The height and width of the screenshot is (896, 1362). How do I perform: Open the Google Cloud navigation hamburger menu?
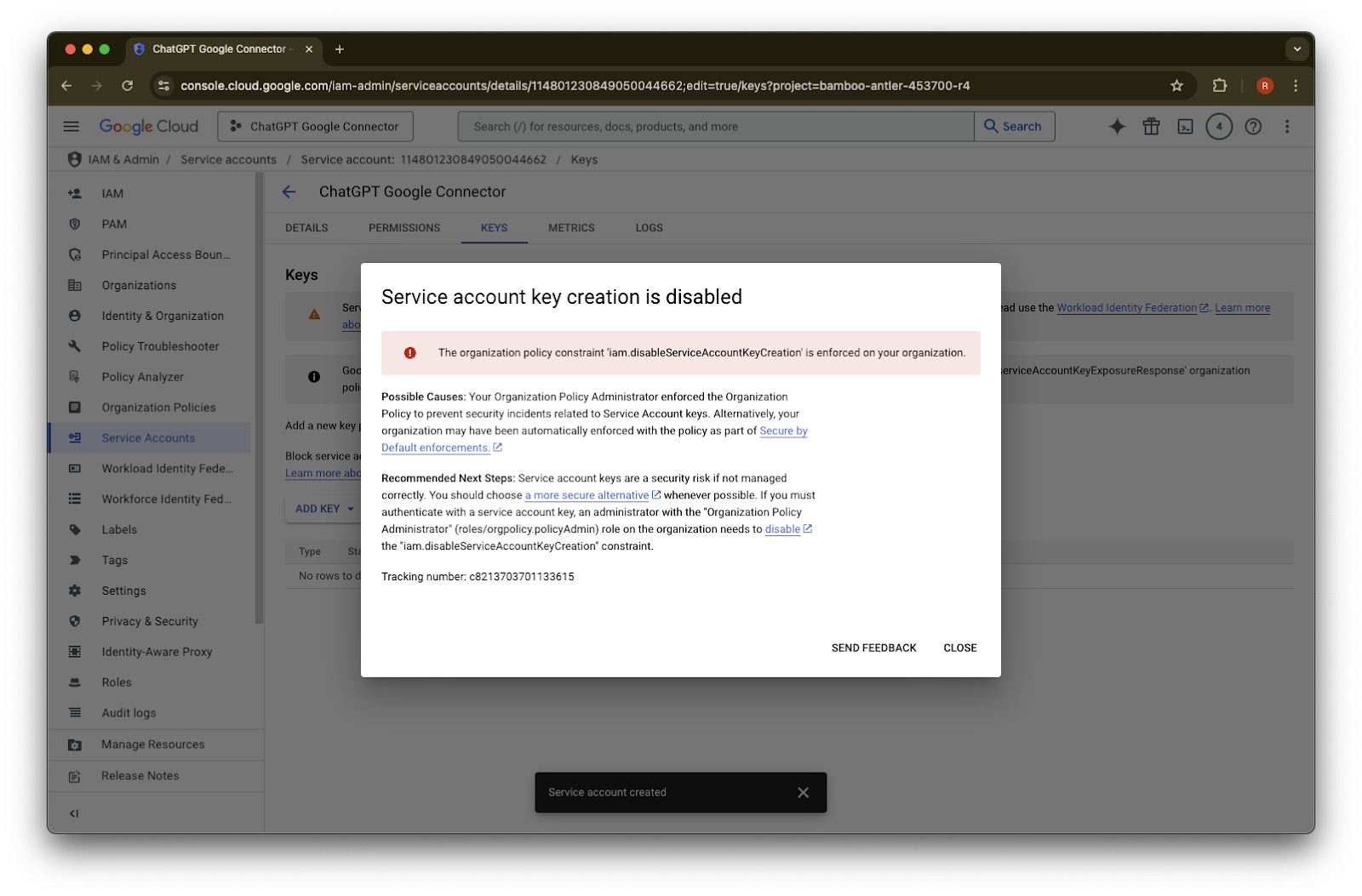[72, 127]
